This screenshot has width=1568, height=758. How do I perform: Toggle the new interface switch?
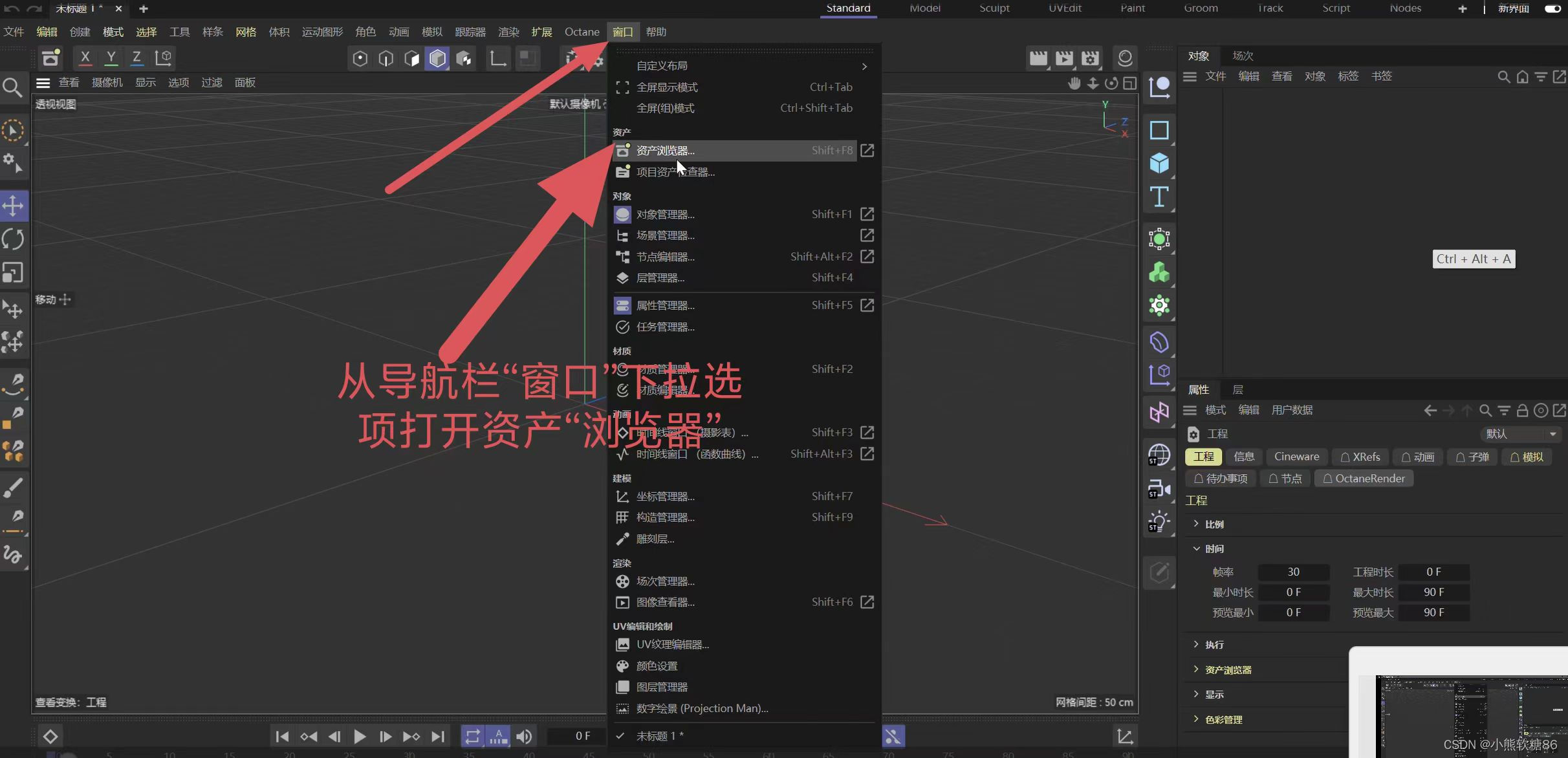click(1552, 8)
